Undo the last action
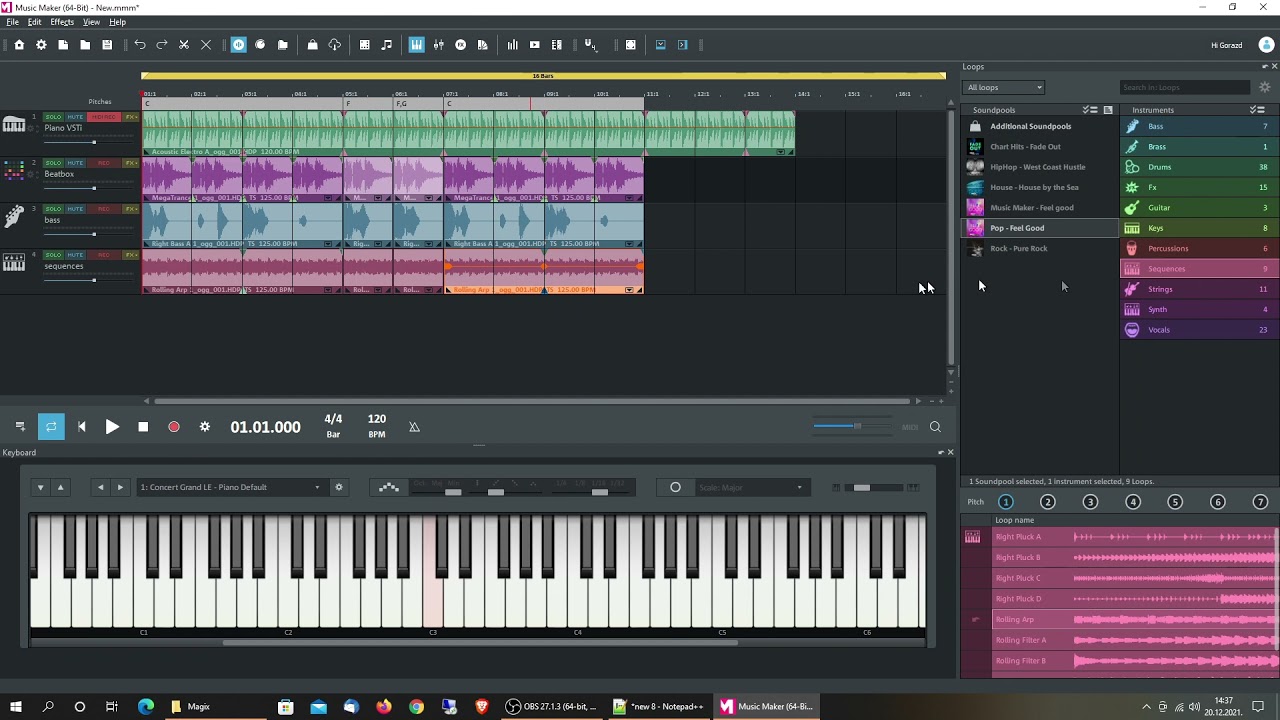The height and width of the screenshot is (720, 1280). [x=140, y=45]
